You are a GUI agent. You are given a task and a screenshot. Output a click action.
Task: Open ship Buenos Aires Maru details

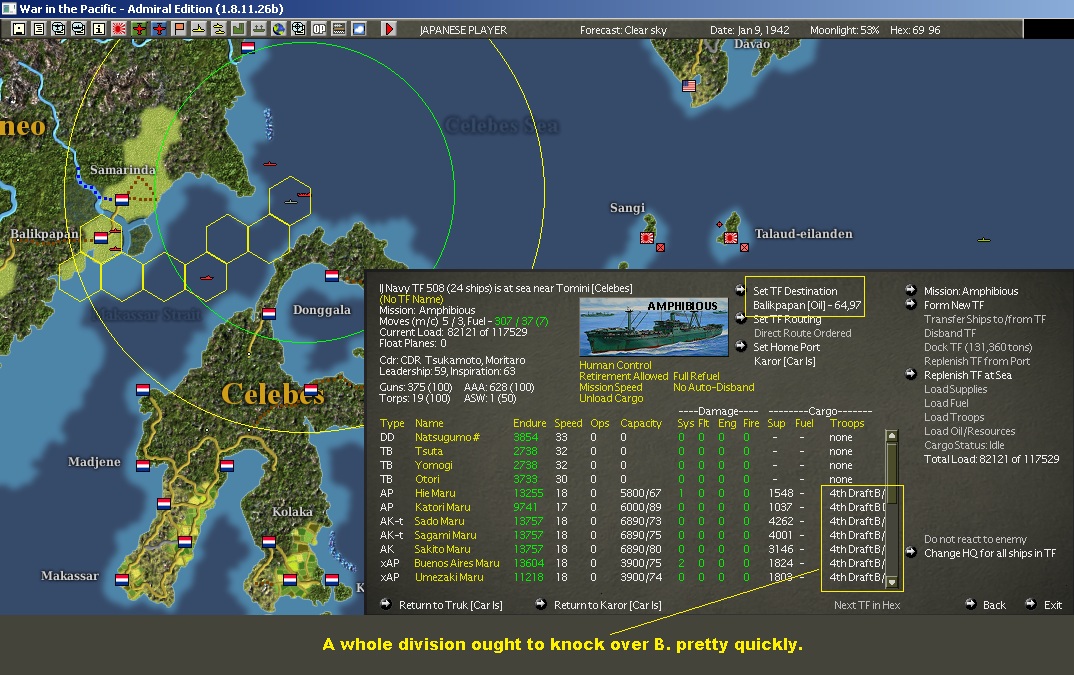(x=457, y=563)
